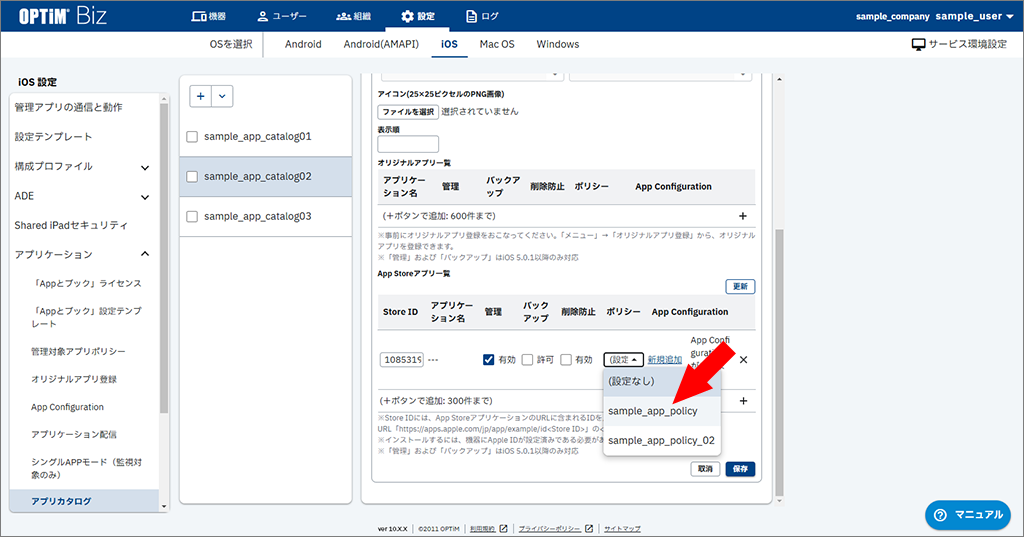Select sample_app_catalog01 row
The width and height of the screenshot is (1024, 537).
pyautogui.click(x=266, y=137)
